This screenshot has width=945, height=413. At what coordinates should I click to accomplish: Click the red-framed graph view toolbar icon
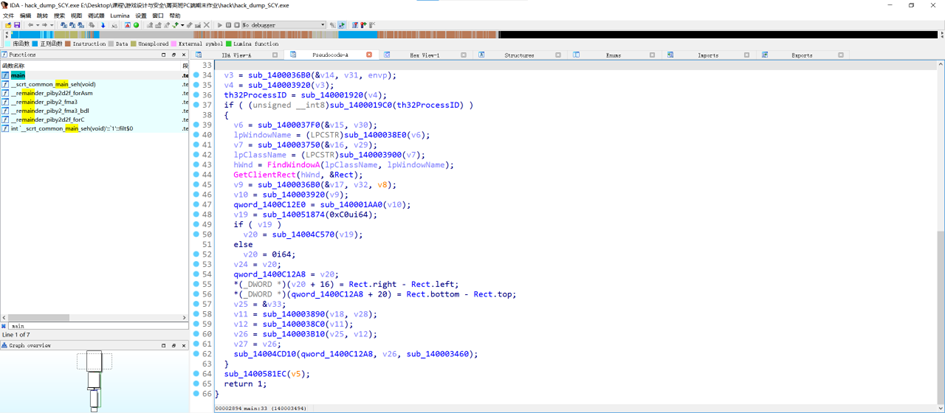point(128,25)
